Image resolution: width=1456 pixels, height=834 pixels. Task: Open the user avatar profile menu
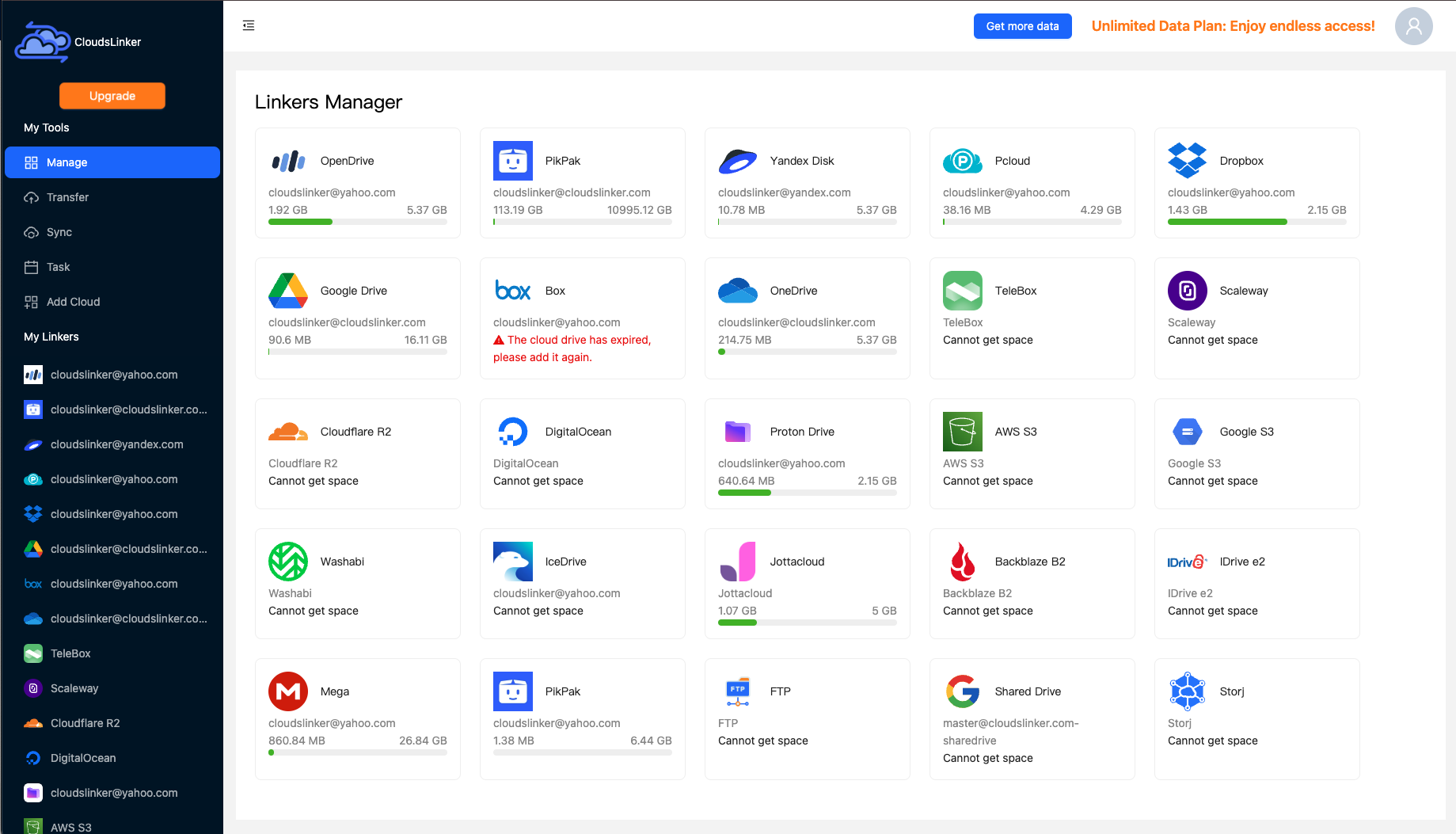[x=1413, y=26]
